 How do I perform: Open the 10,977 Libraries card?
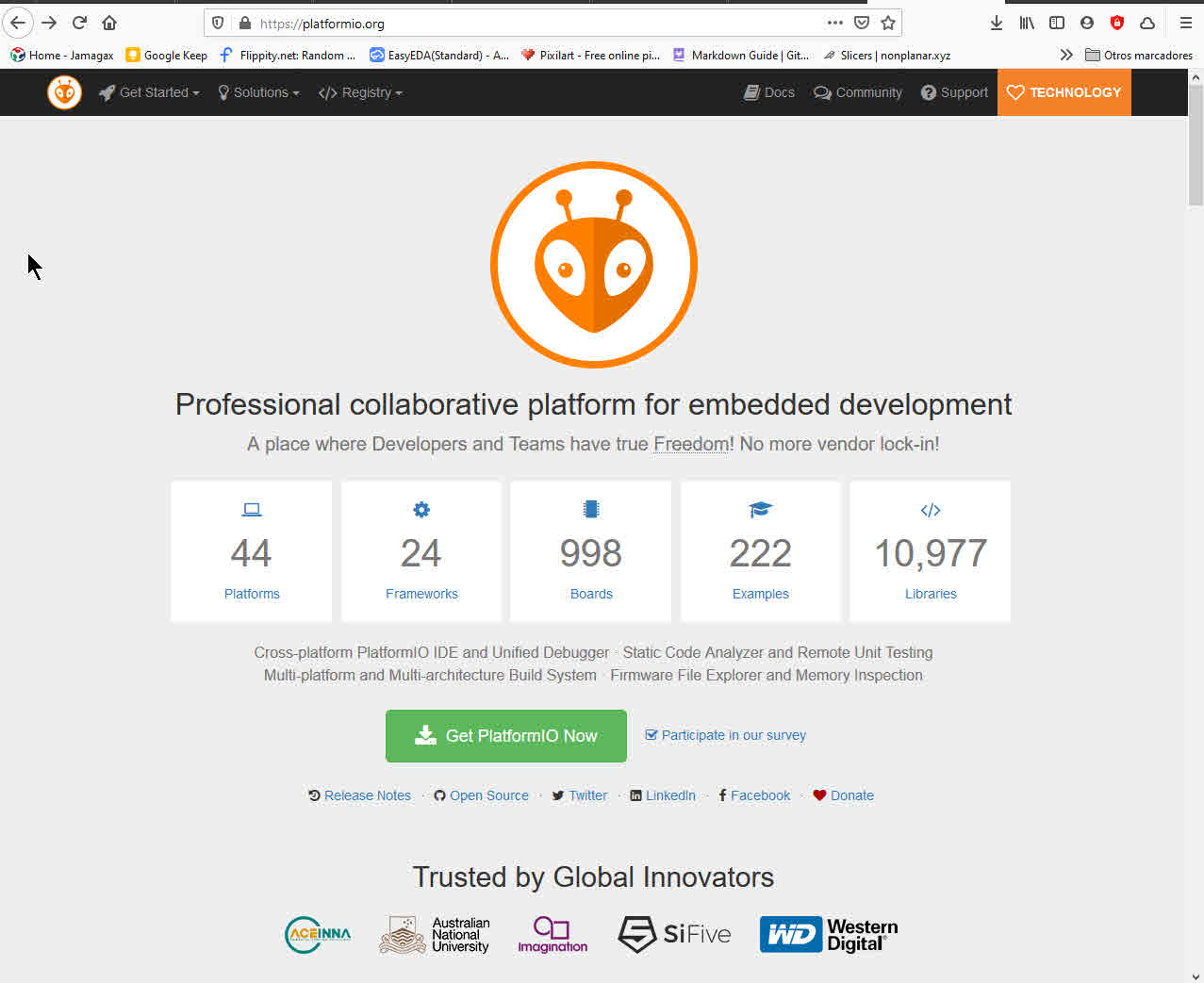[931, 551]
